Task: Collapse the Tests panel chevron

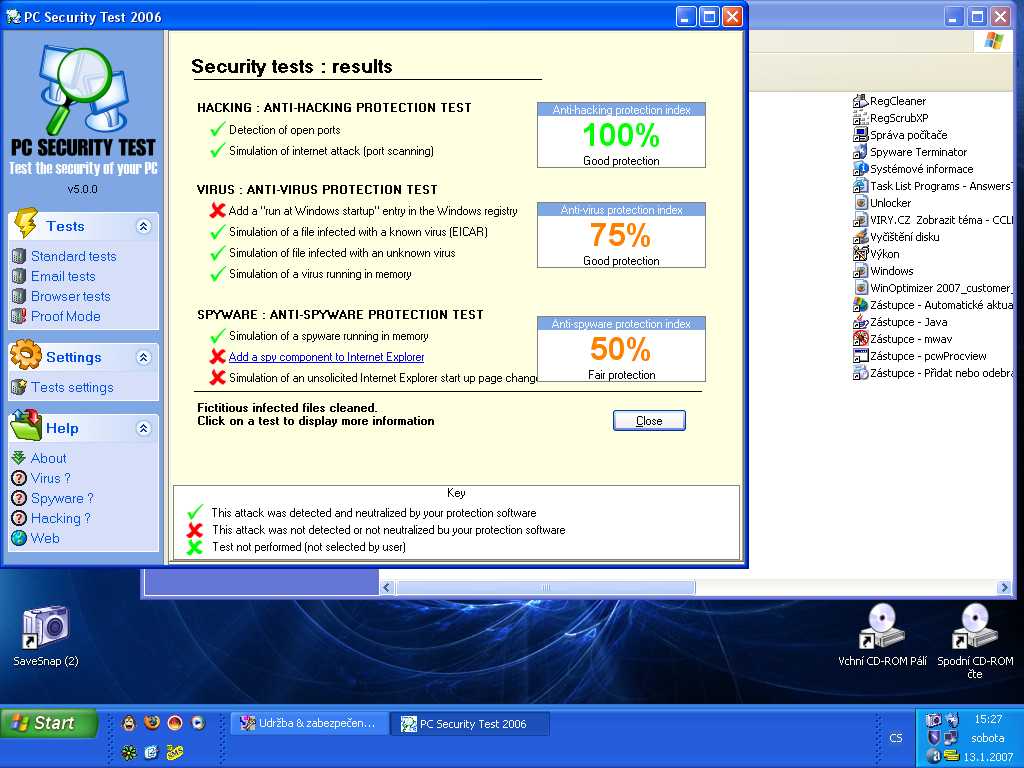Action: [x=143, y=226]
